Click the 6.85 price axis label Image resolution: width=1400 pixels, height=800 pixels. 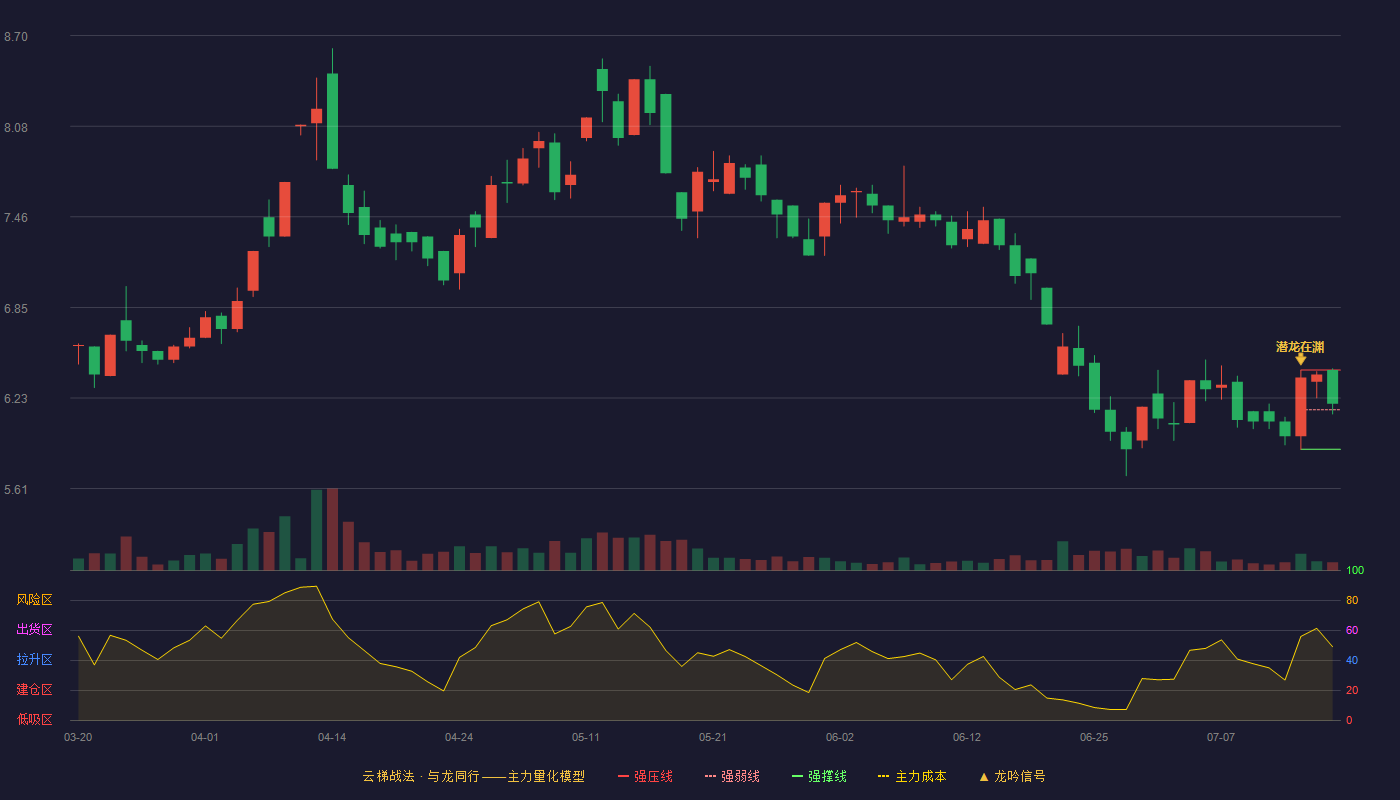click(x=16, y=309)
